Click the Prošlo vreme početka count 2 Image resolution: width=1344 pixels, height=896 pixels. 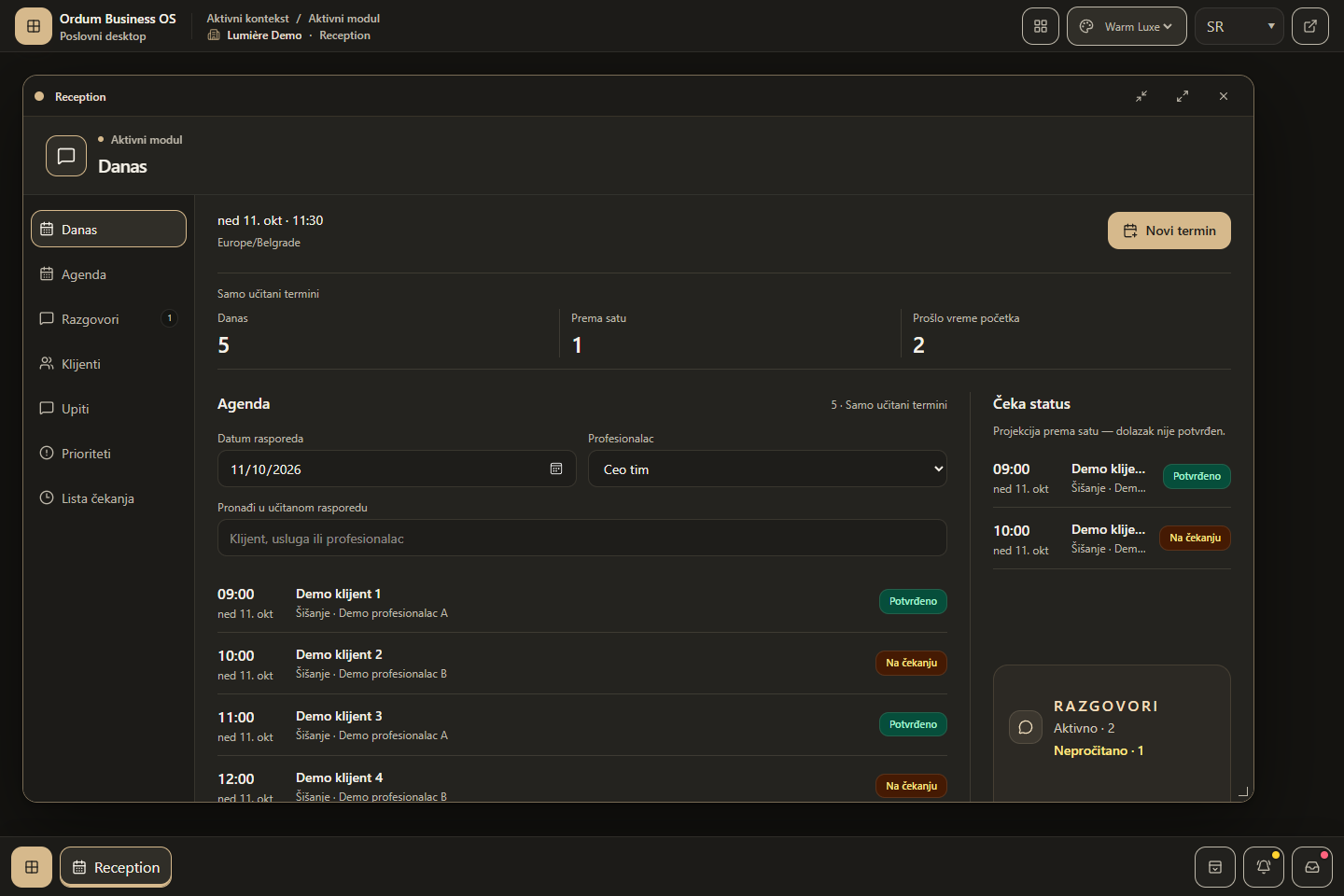(918, 345)
